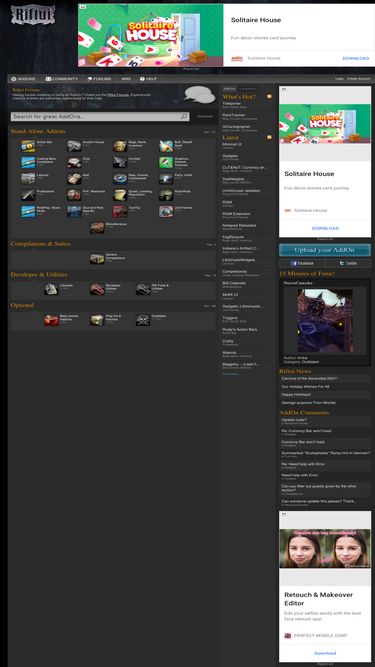Open the ToolTip category icon
This screenshot has height=667, width=375.
click(120, 211)
